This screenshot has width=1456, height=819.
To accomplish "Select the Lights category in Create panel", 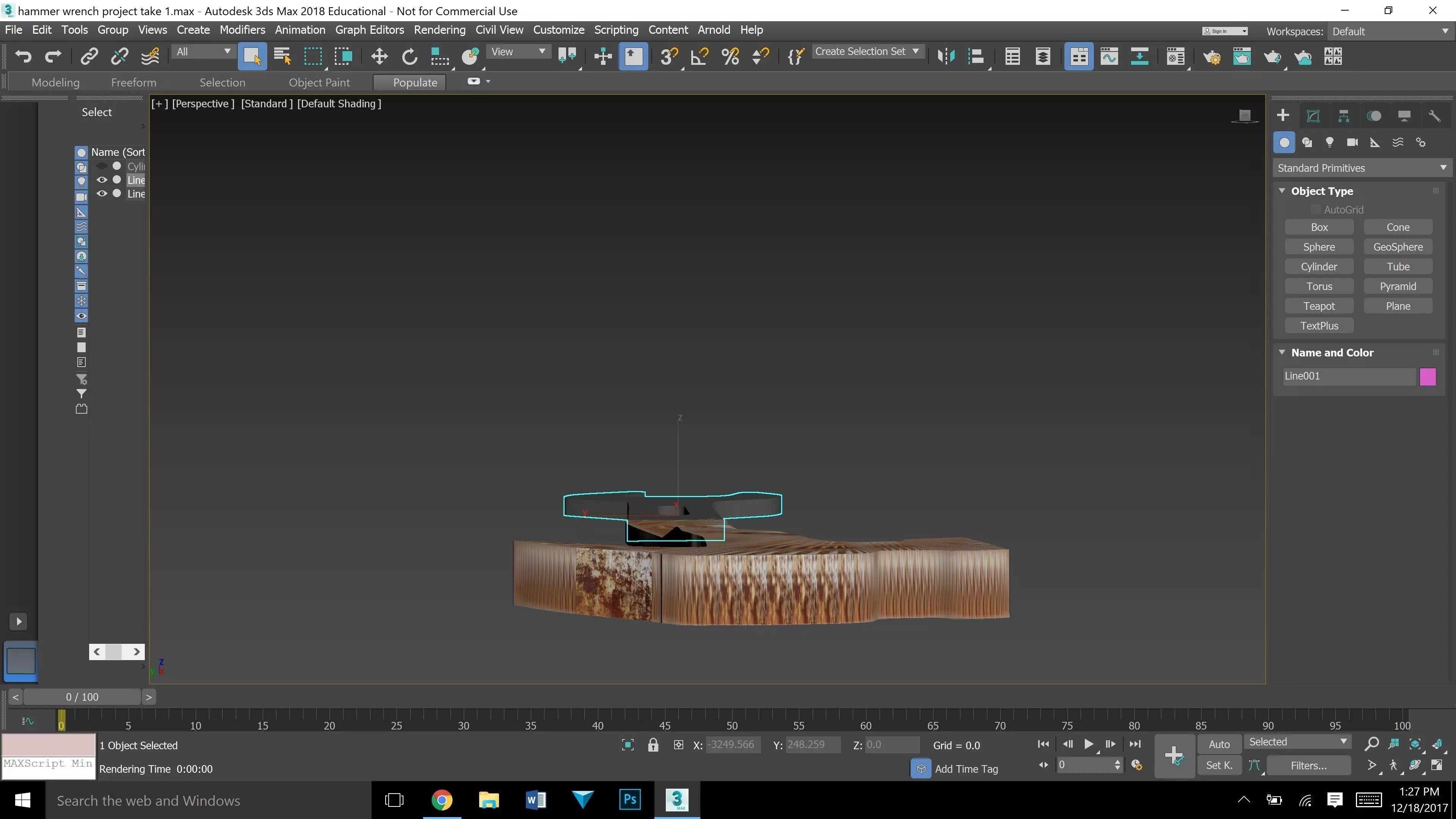I will [x=1329, y=143].
